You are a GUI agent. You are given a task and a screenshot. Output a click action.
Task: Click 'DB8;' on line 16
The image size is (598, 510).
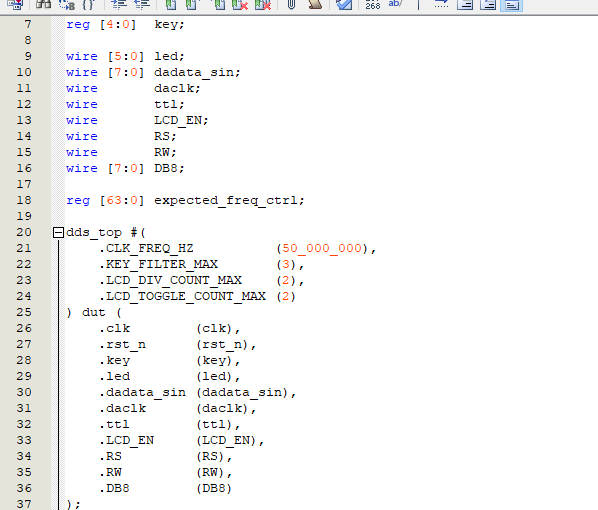[x=169, y=169]
